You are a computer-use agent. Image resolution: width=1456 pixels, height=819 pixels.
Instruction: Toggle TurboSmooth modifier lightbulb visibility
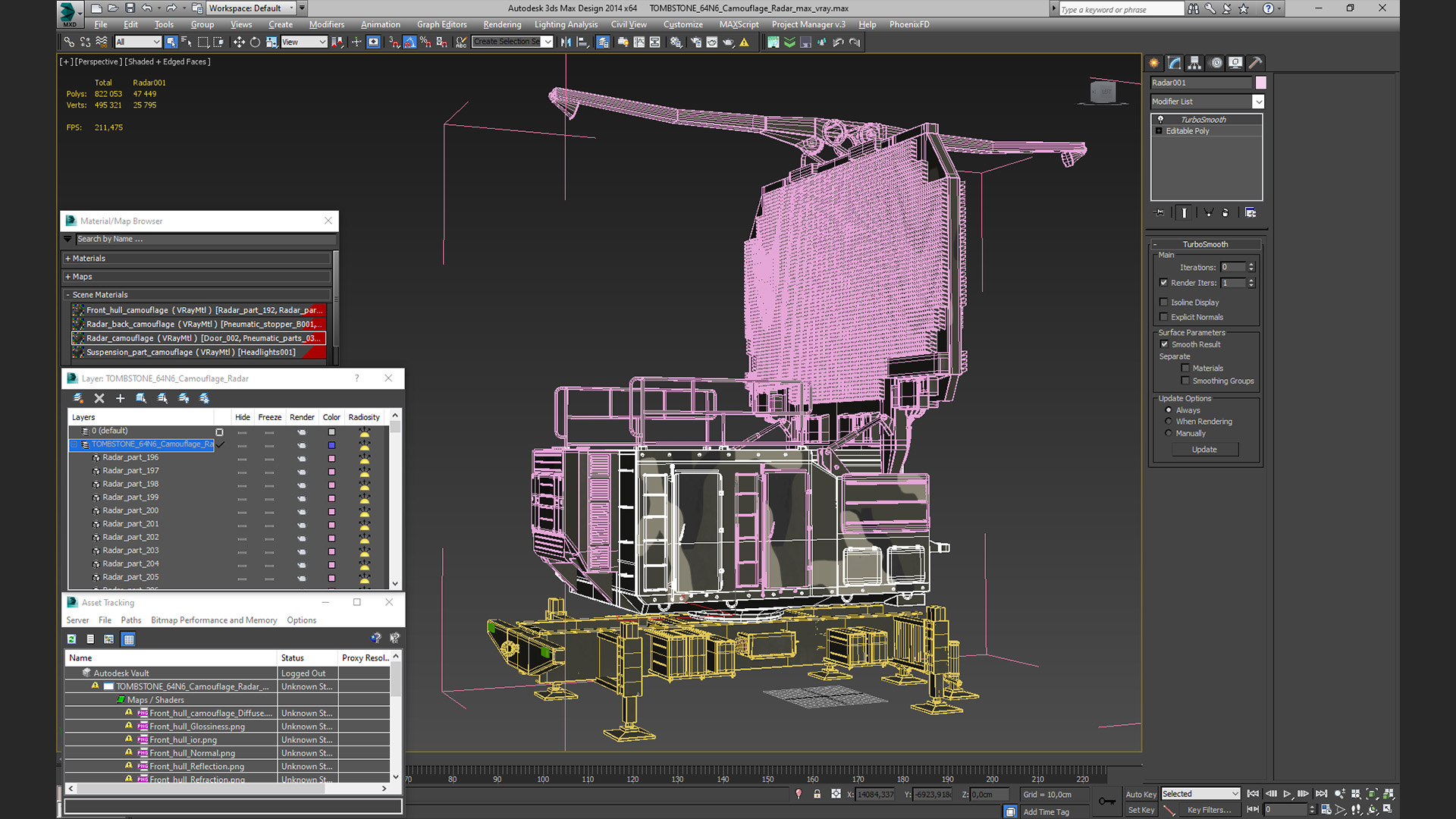pos(1160,120)
